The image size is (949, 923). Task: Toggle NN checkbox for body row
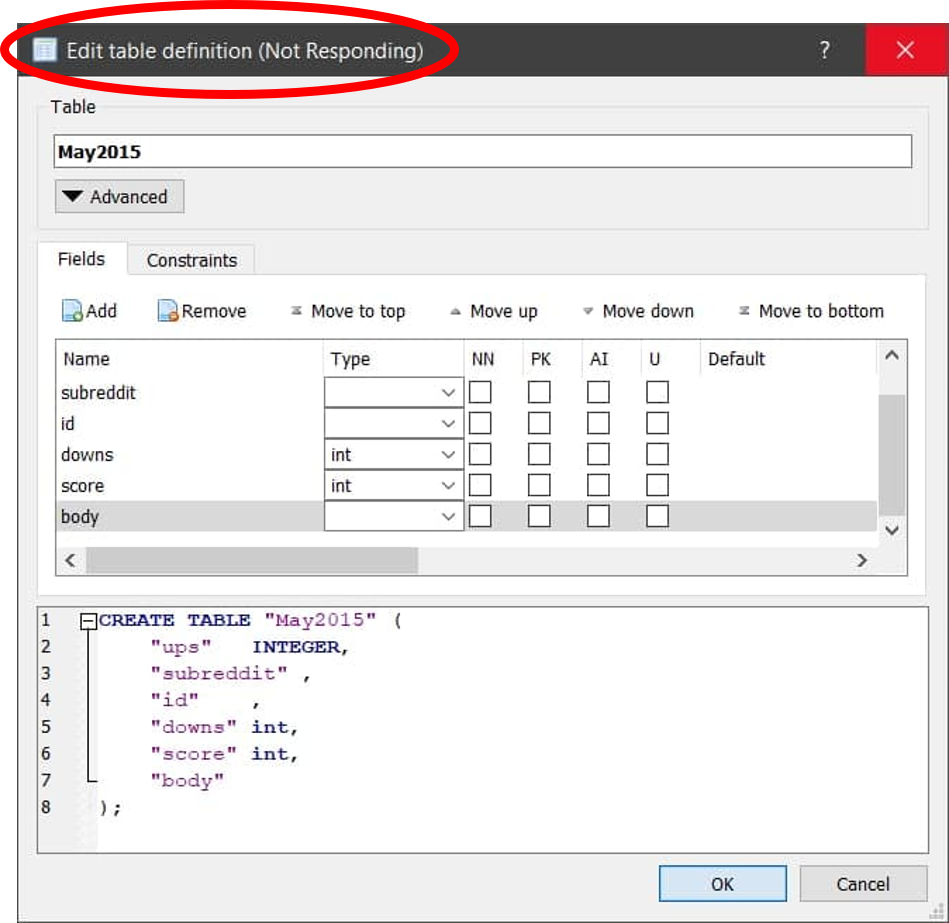pos(480,516)
